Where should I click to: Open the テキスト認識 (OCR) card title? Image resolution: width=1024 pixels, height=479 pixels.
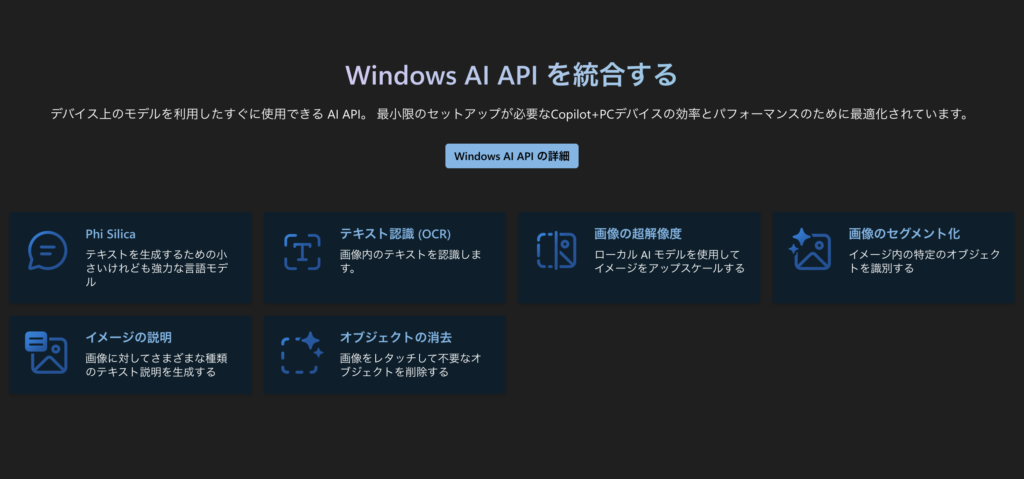tap(396, 234)
